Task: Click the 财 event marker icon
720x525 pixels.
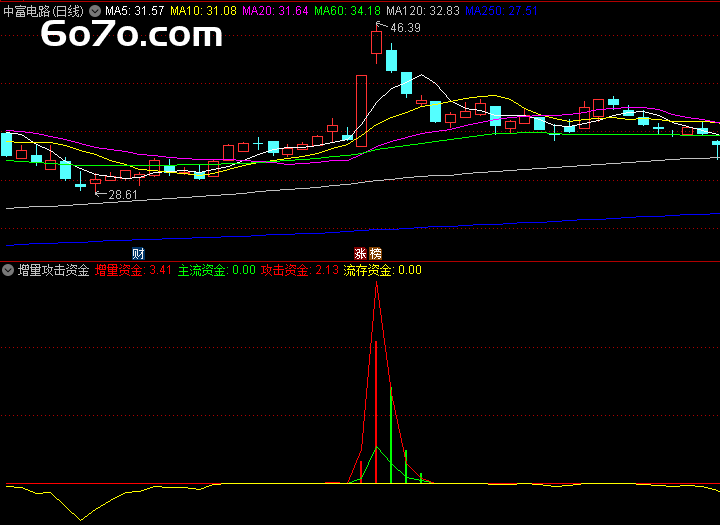Action: click(138, 254)
